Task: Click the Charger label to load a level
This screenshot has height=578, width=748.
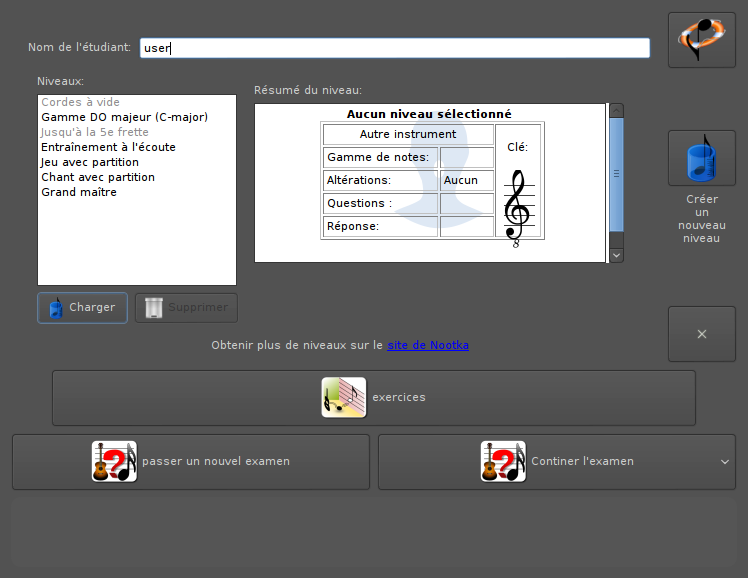Action: click(92, 307)
